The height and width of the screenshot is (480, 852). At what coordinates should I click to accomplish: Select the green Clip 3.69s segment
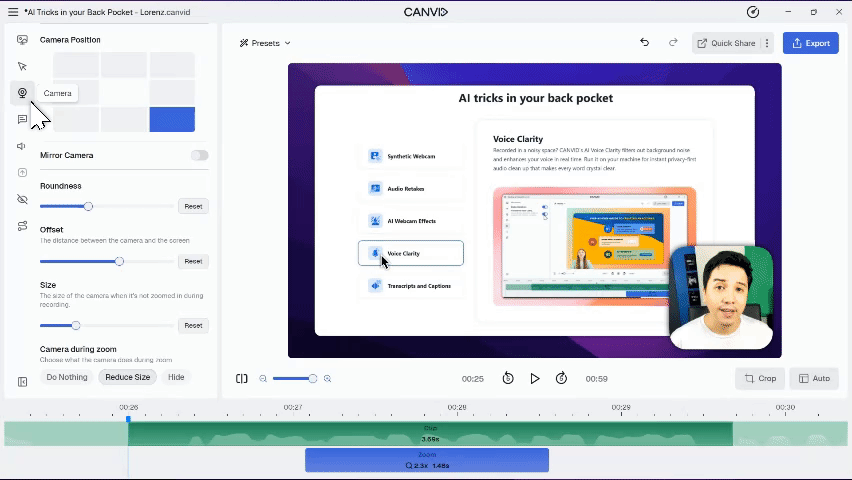430,434
